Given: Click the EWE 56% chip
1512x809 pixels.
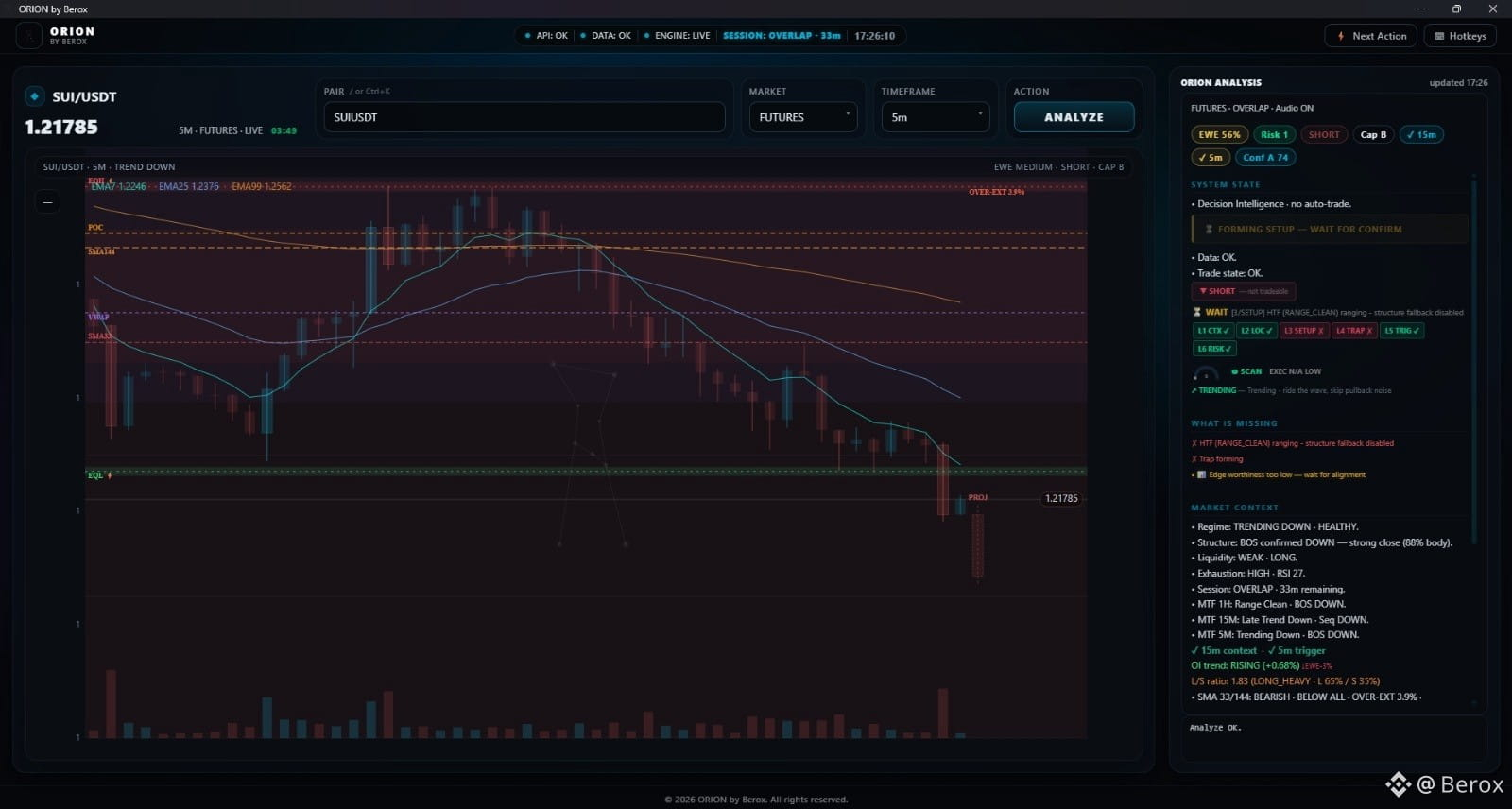Looking at the screenshot, I should click(1220, 134).
